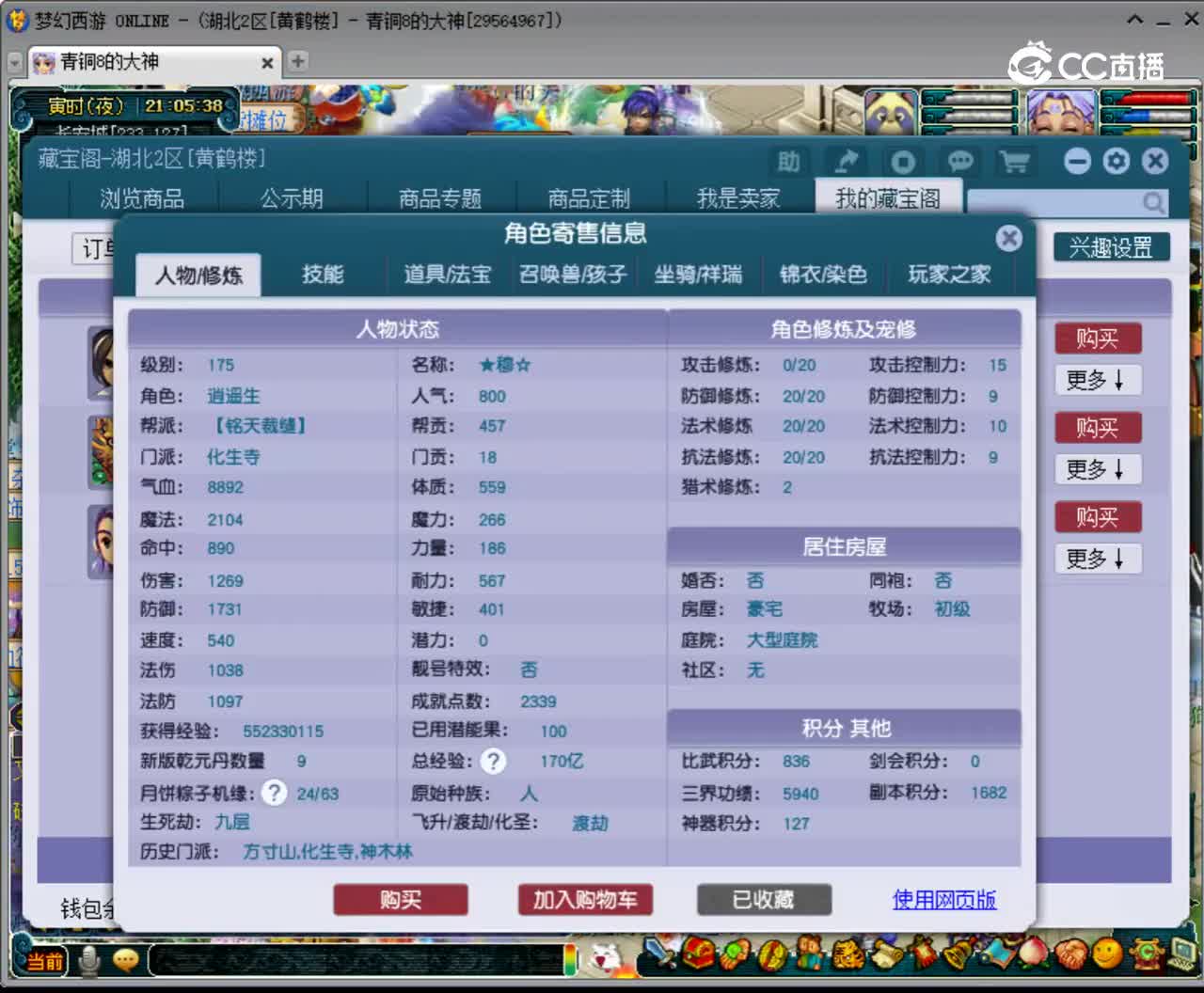Open 公示期 in top navigation
This screenshot has height=993, width=1204.
pyautogui.click(x=292, y=198)
